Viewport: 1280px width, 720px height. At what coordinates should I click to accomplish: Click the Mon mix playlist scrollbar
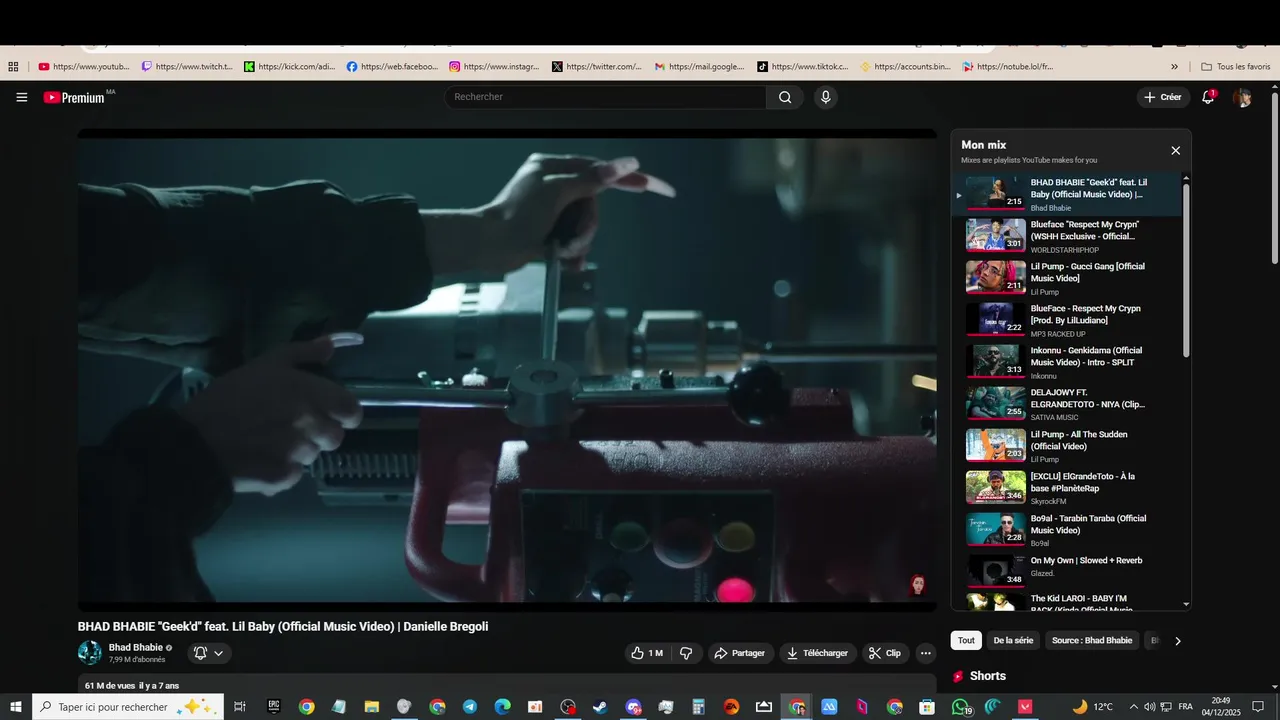(1186, 270)
